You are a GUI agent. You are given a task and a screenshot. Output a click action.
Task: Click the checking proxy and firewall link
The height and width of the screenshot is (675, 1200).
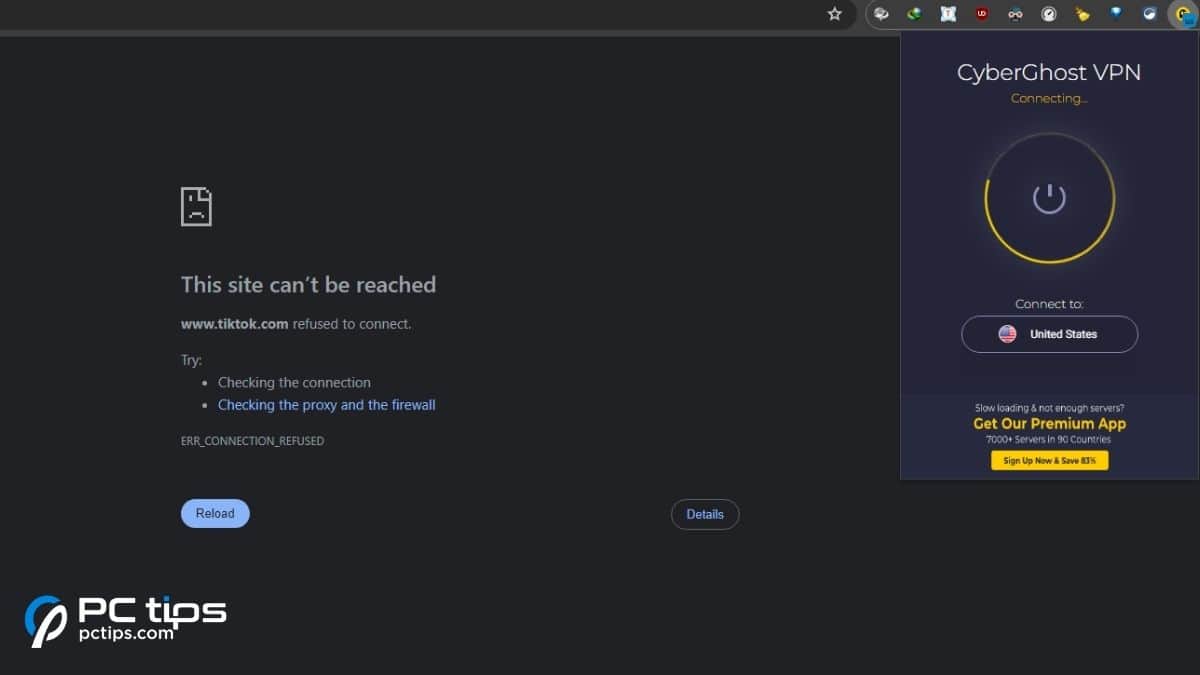pos(326,404)
